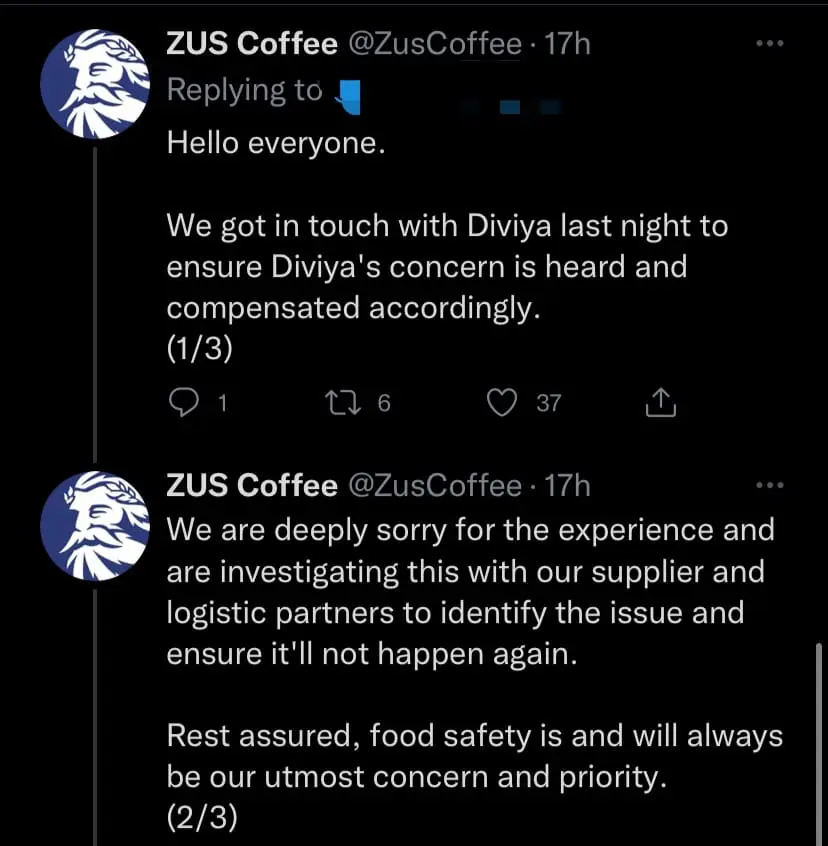Like the first ZUS Coffee tweet
The image size is (828, 846).
click(x=500, y=402)
